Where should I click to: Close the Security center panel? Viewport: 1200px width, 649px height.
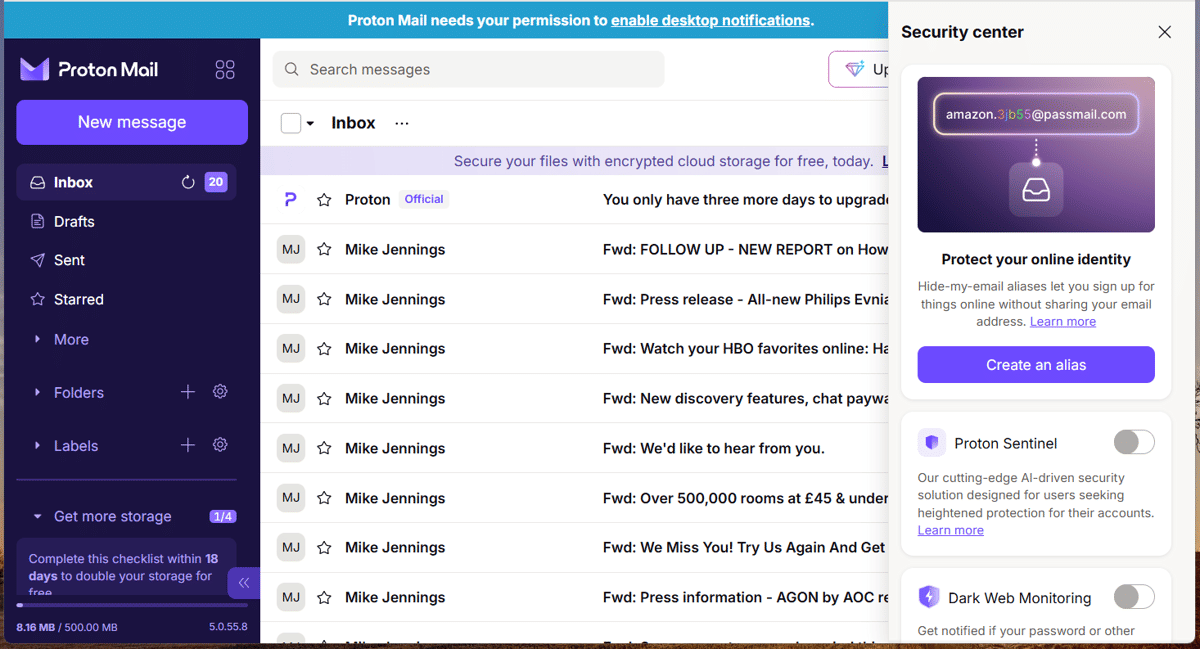(x=1164, y=32)
